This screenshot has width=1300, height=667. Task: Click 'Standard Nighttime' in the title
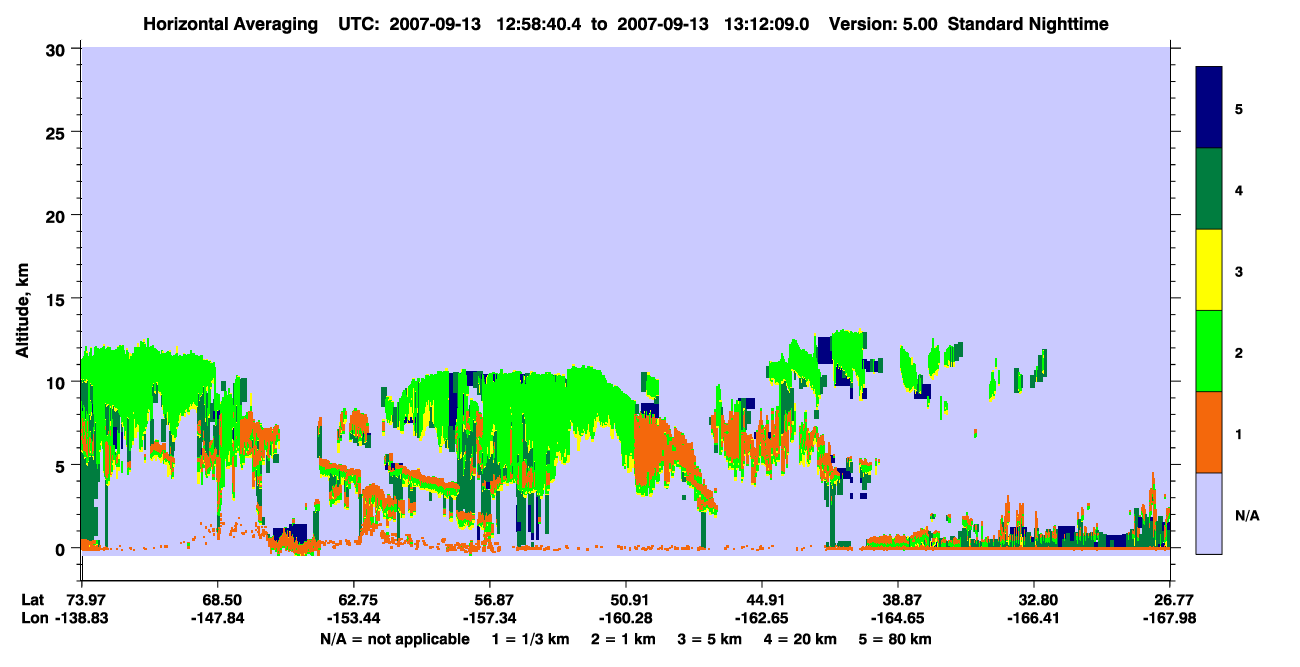1028,23
